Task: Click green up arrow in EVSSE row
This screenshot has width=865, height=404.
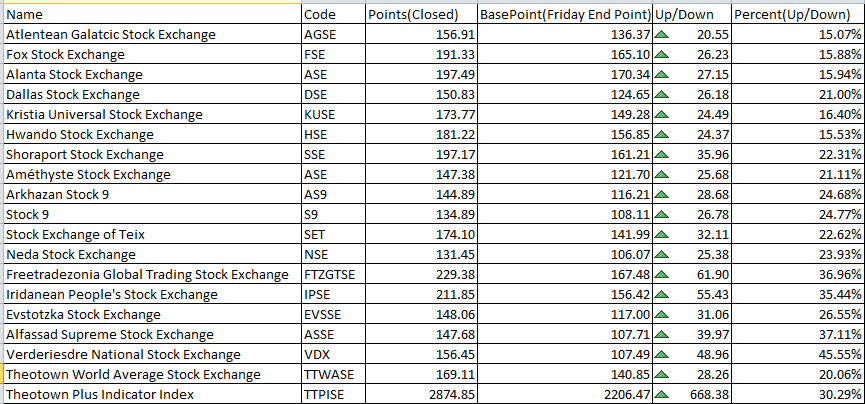Action: [x=662, y=315]
